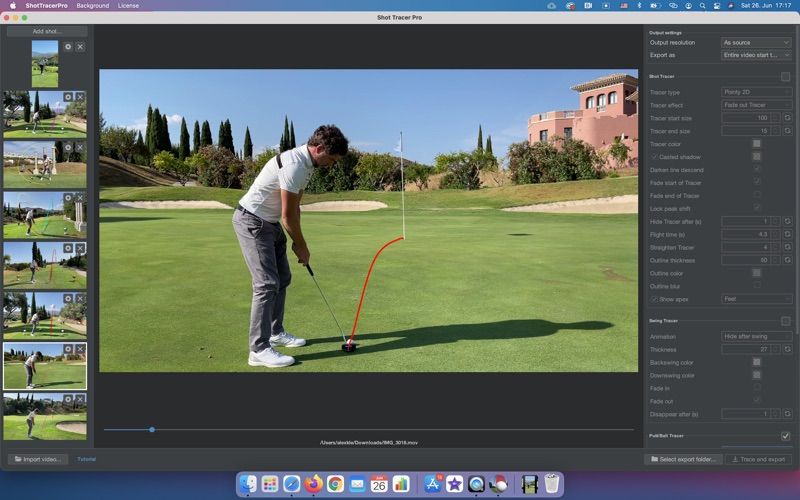Uncheck the Putt/Ball Tracer section checkbox
This screenshot has height=500, width=800.
[785, 436]
